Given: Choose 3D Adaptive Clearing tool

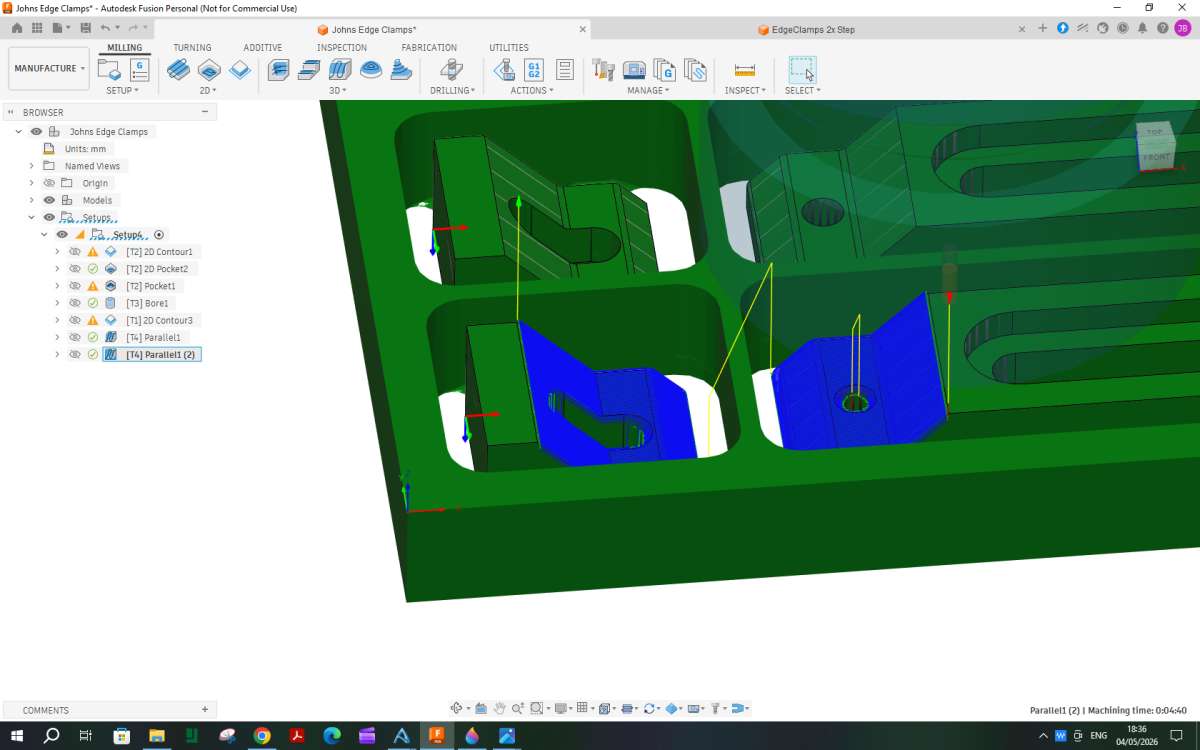Looking at the screenshot, I should pyautogui.click(x=279, y=70).
